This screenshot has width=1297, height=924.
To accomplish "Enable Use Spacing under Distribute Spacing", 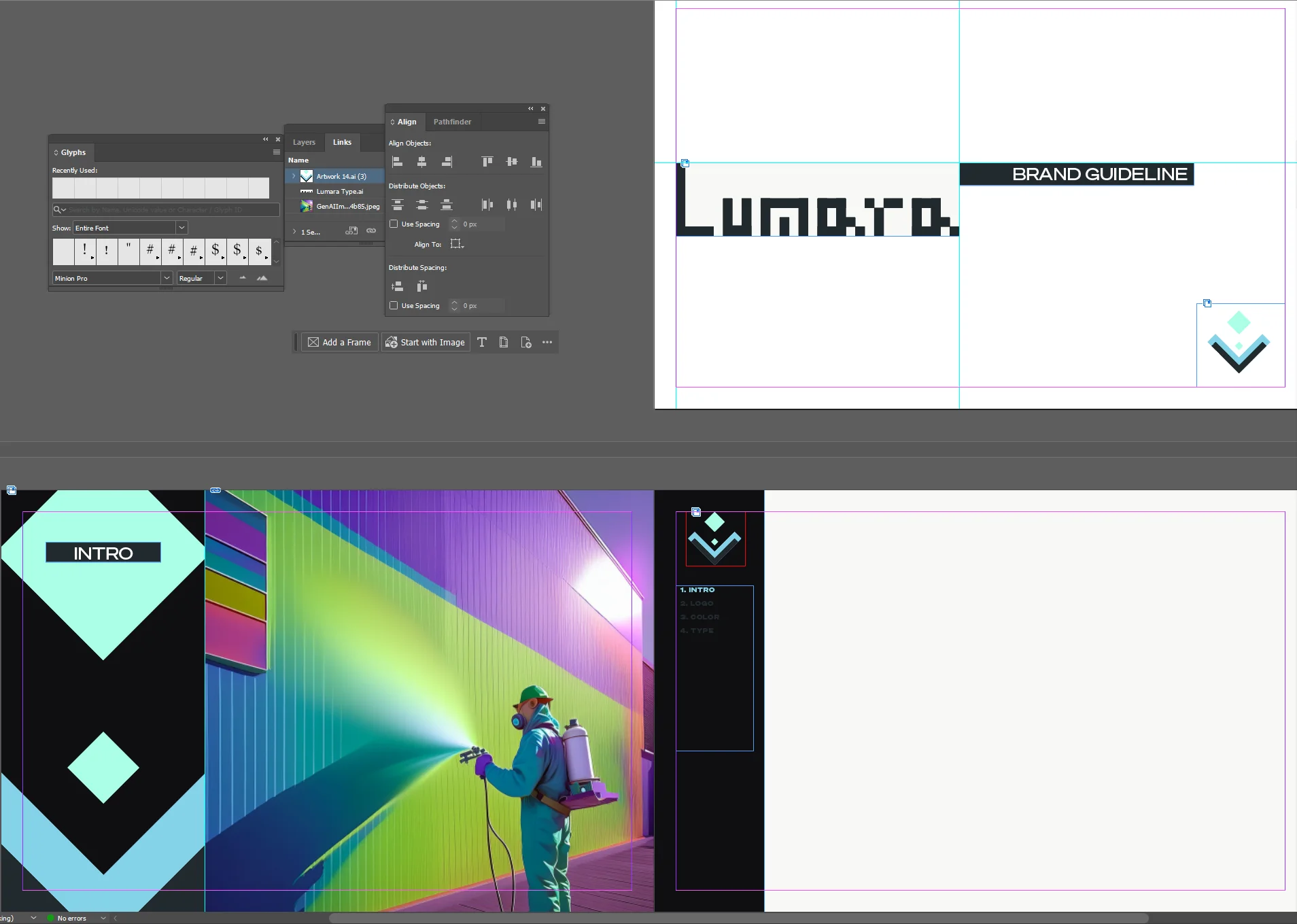I will tap(394, 305).
